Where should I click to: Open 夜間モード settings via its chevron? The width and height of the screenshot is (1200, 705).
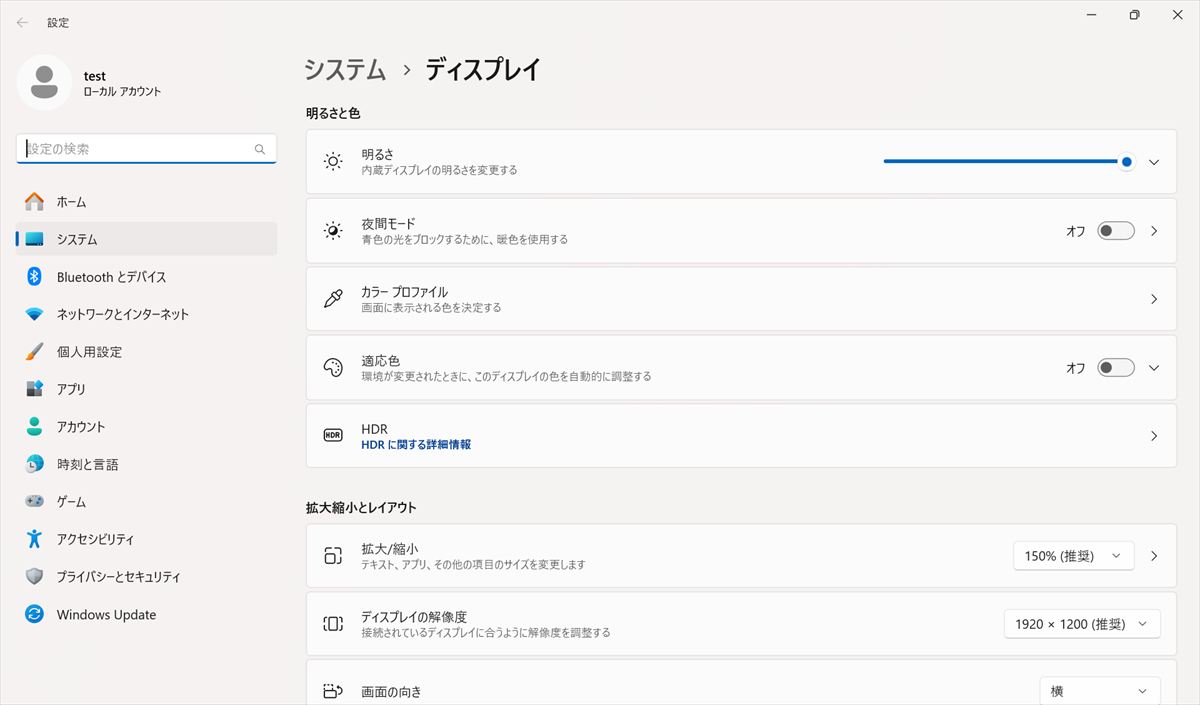click(x=1154, y=231)
